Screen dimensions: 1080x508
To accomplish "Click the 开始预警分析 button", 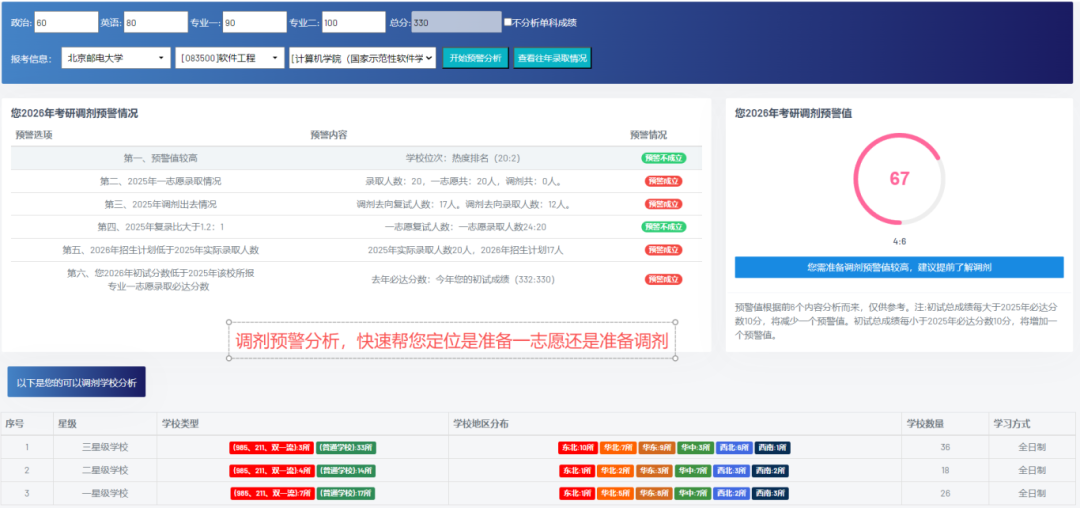I will (475, 58).
